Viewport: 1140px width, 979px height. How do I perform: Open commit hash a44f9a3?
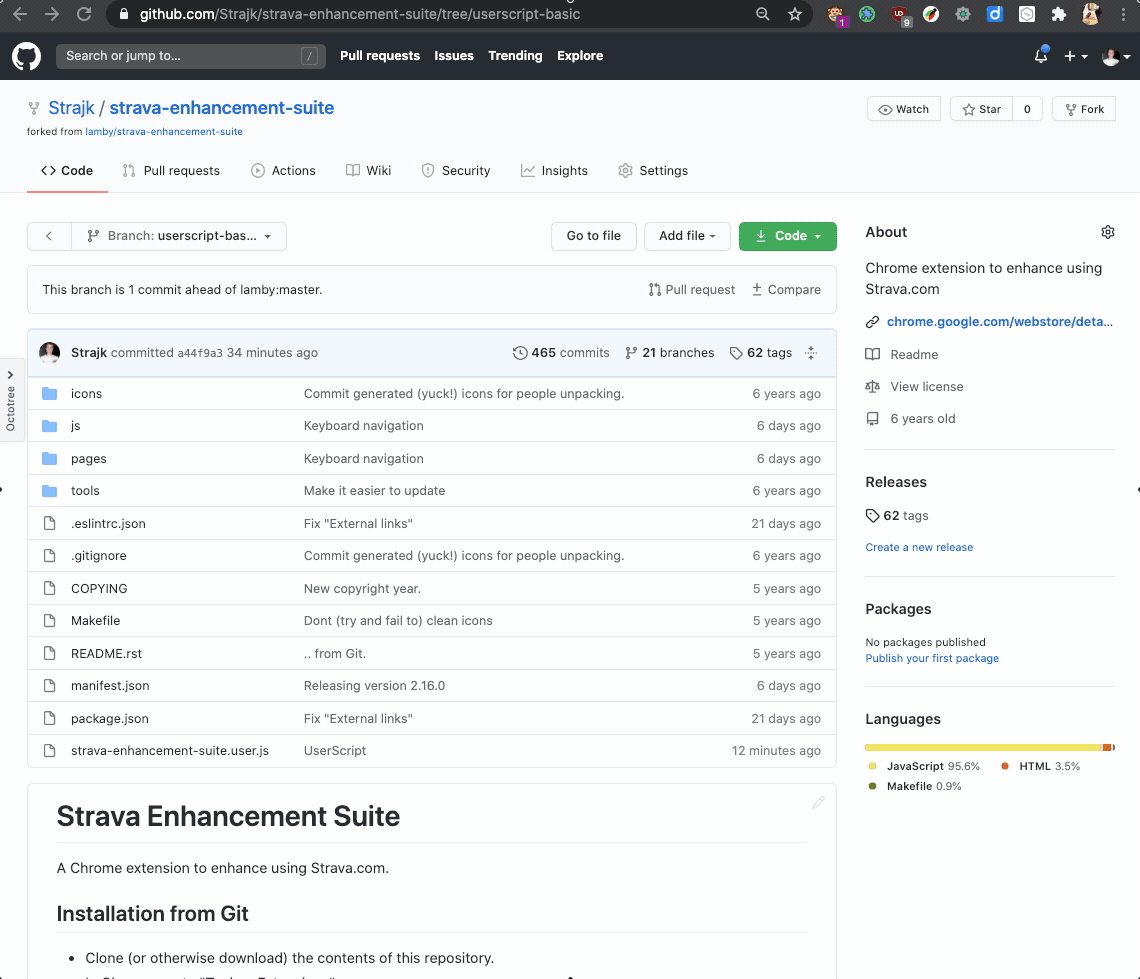pos(200,352)
